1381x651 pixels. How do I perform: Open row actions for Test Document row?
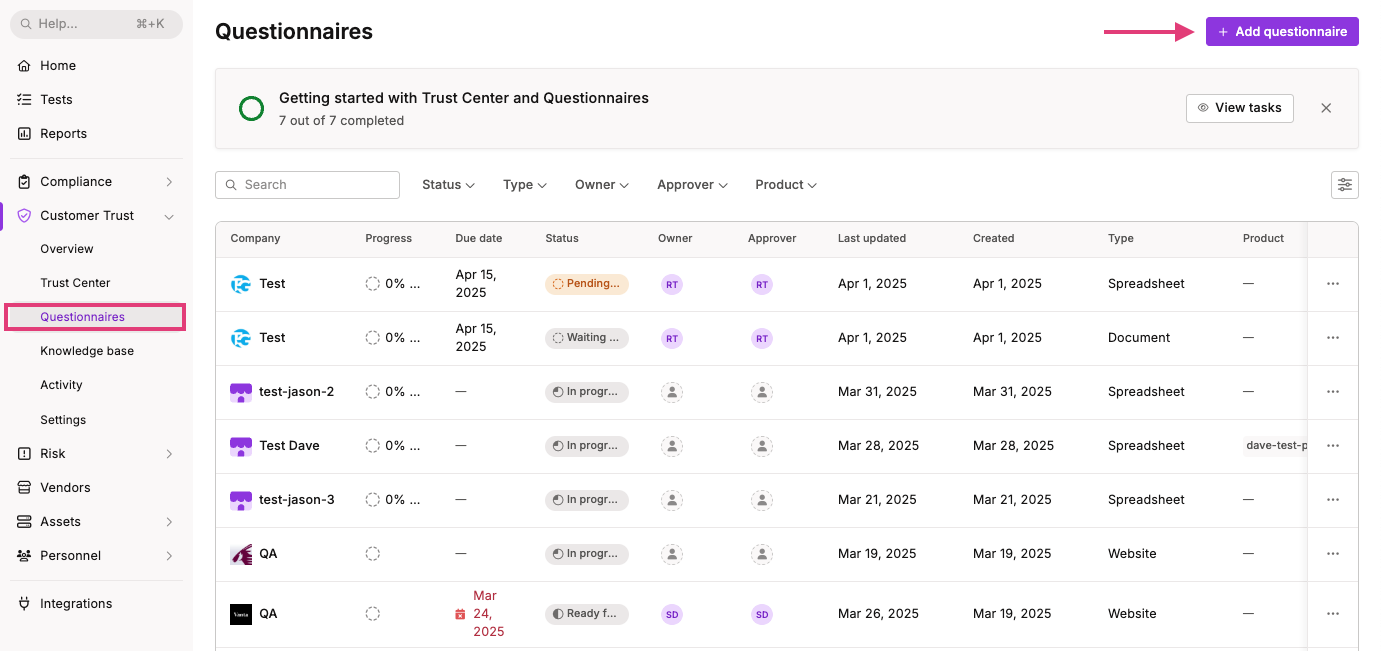point(1333,338)
